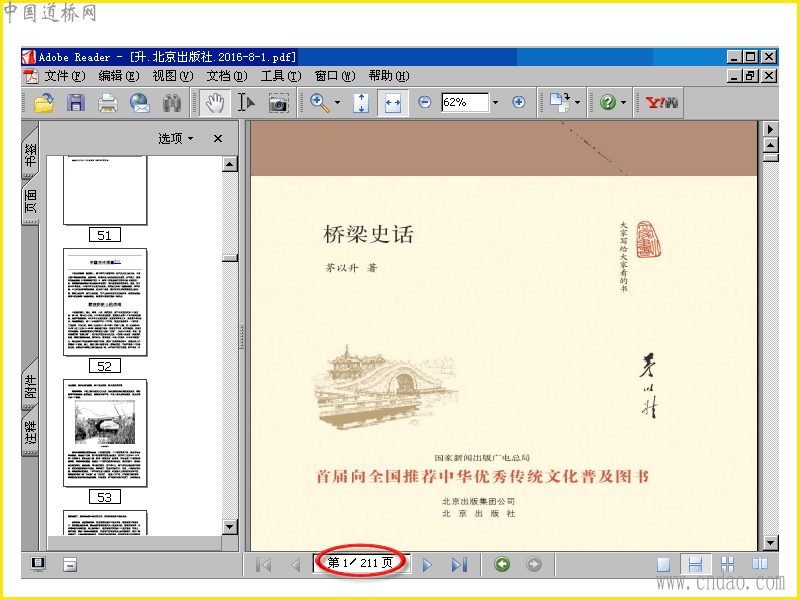Click the document vertical scrollbar thumb
The height and width of the screenshot is (600, 800).
pos(770,158)
